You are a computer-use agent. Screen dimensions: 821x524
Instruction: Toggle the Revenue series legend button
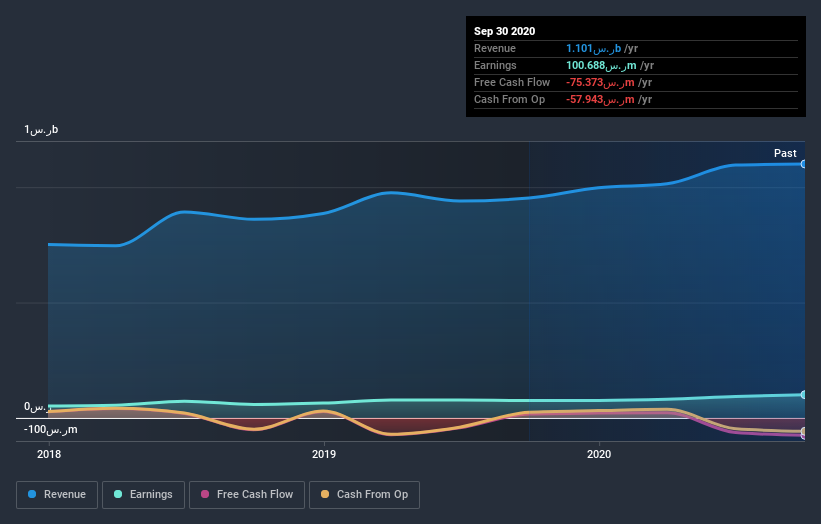click(x=57, y=495)
